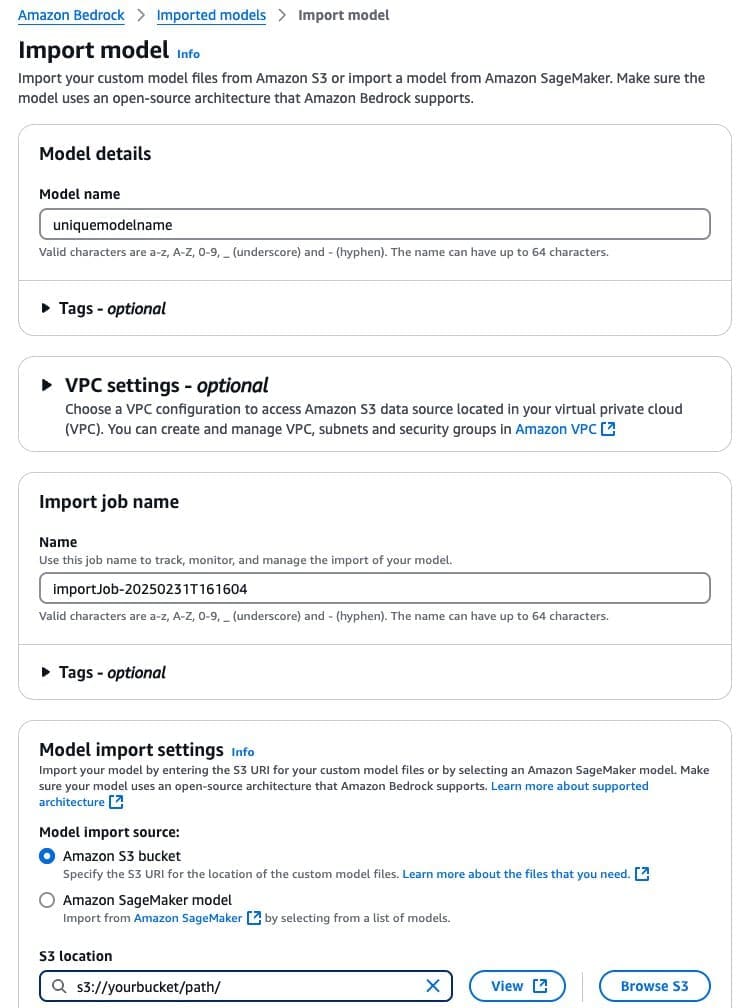Image resolution: width=742 pixels, height=1008 pixels.
Task: Click the import job Name input field
Action: point(374,588)
